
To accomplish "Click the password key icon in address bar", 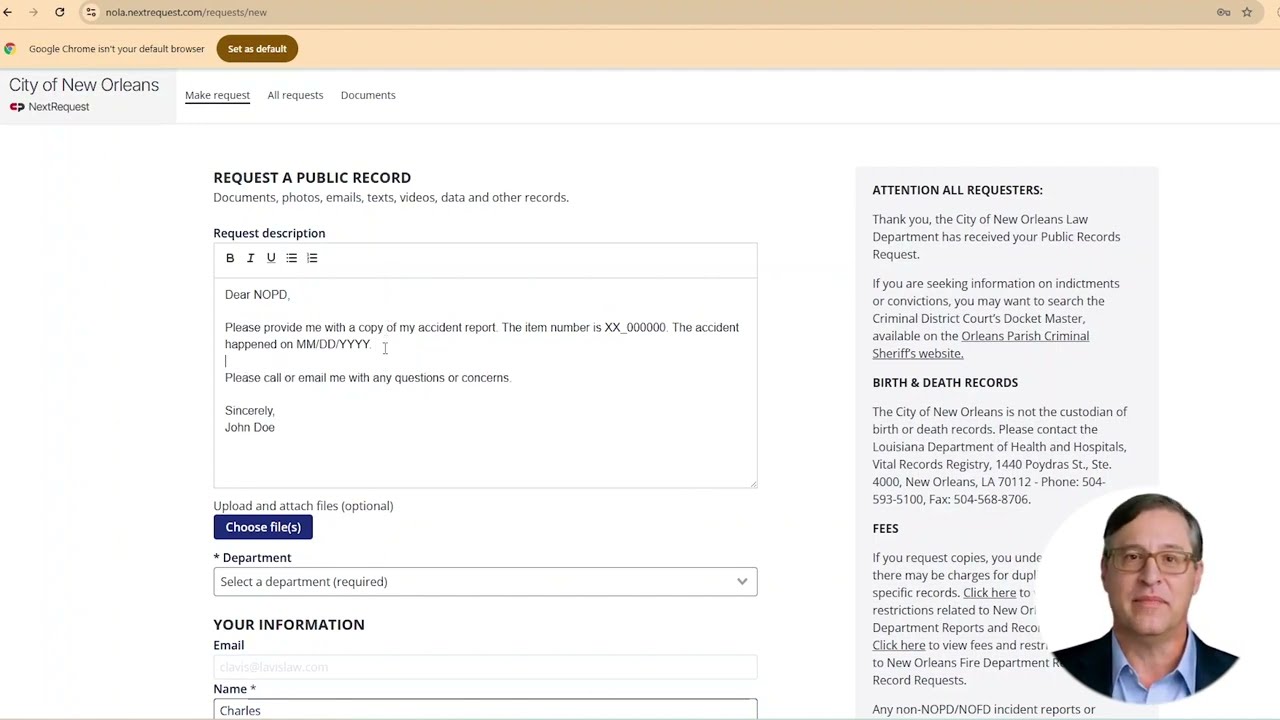I will tap(1223, 12).
